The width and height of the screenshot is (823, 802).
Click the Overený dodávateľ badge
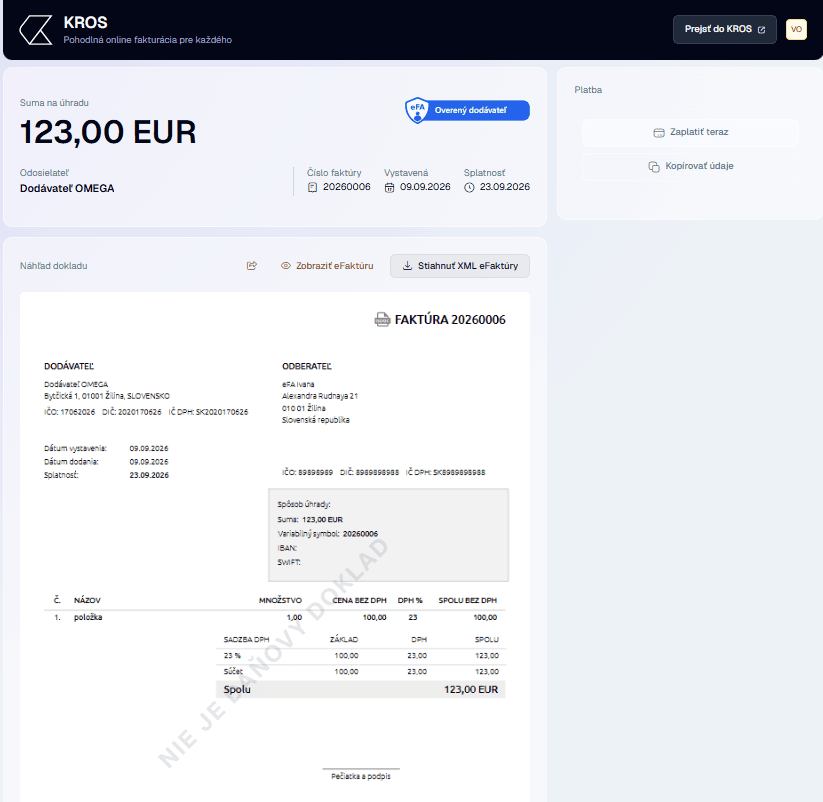point(467,110)
